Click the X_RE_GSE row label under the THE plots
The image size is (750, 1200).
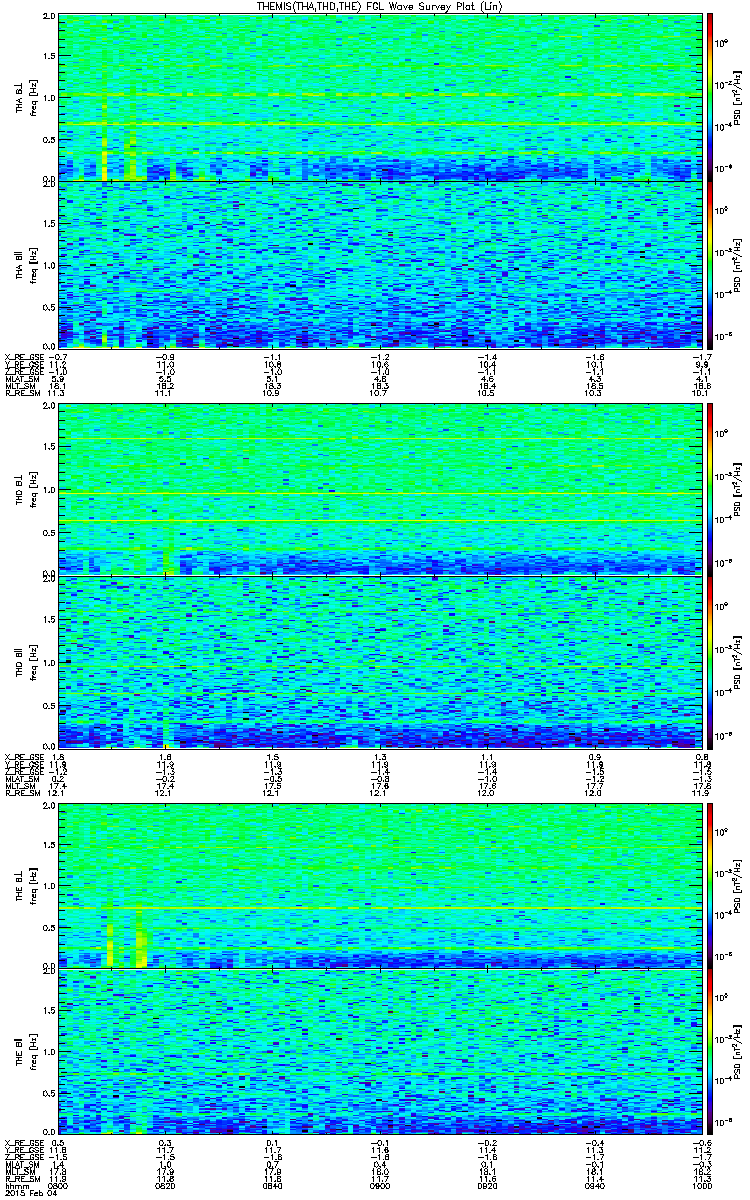point(25,1141)
